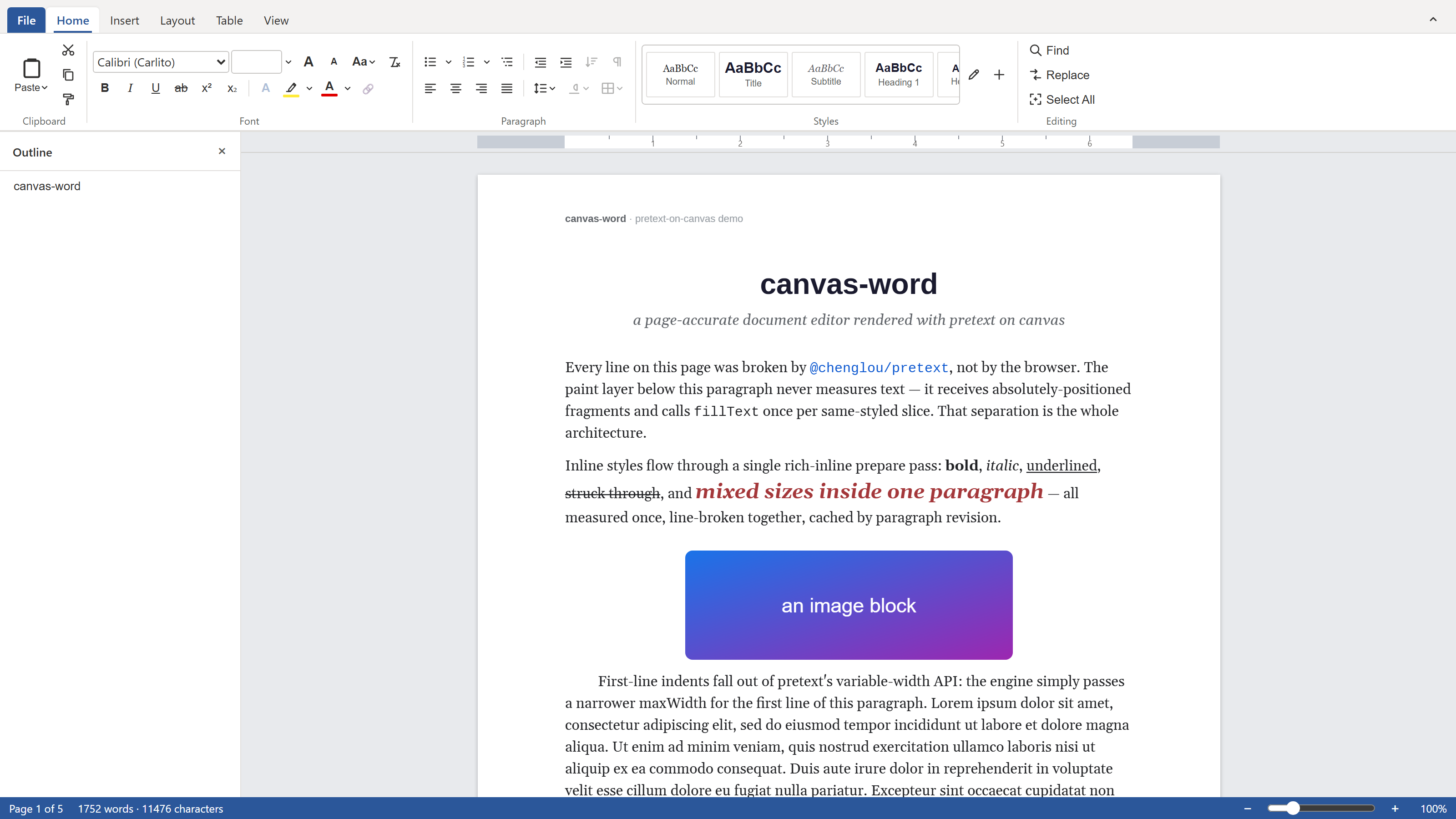
Task: Toggle show paragraph marks pilcrow
Action: [x=617, y=61]
